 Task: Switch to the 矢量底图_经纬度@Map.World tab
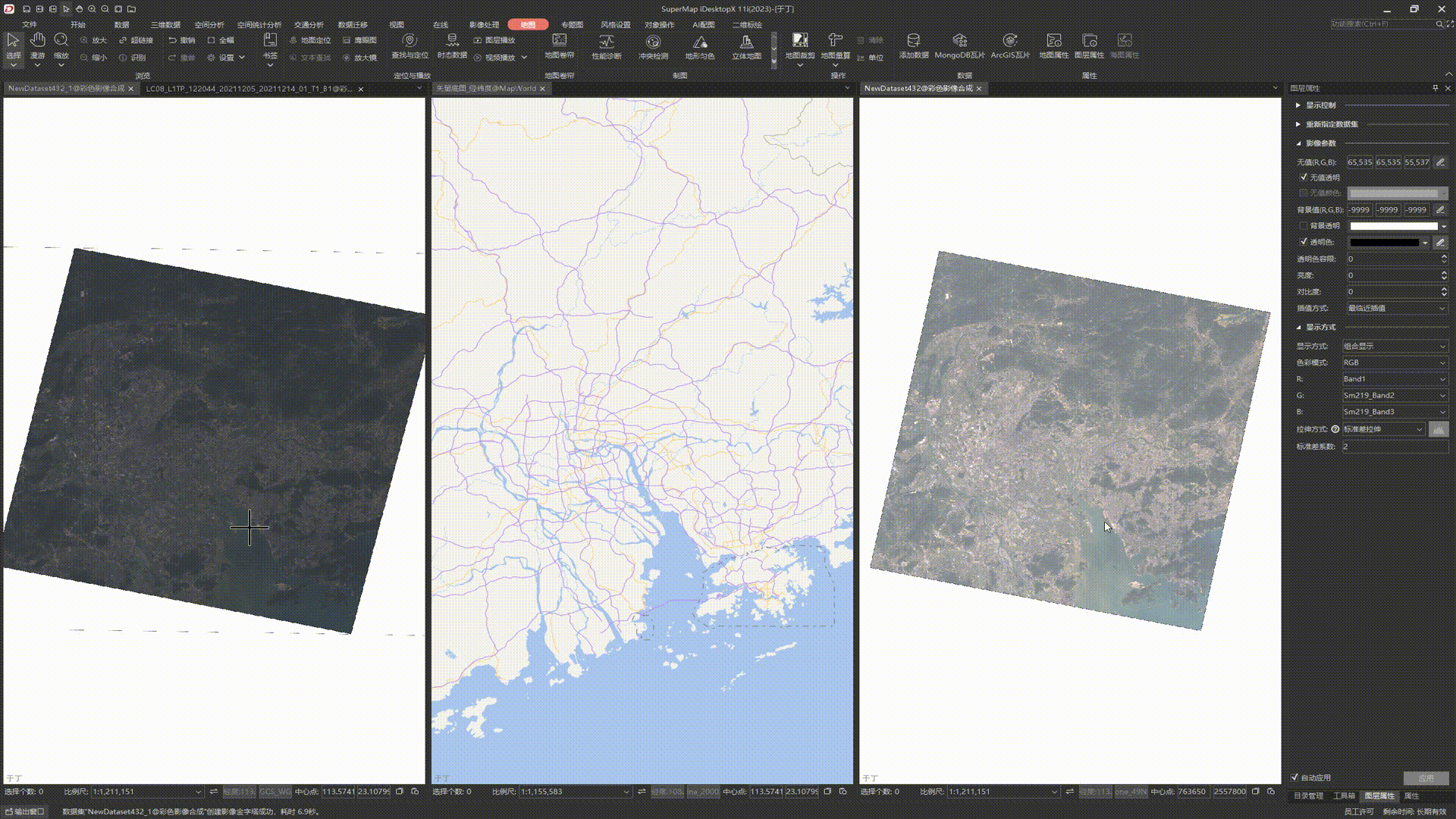click(x=486, y=89)
